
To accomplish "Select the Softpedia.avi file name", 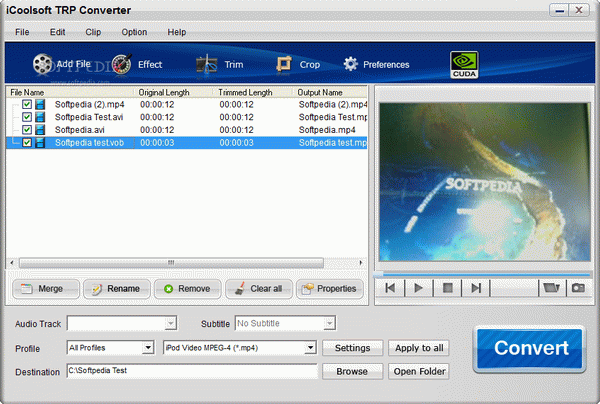I will 80,130.
